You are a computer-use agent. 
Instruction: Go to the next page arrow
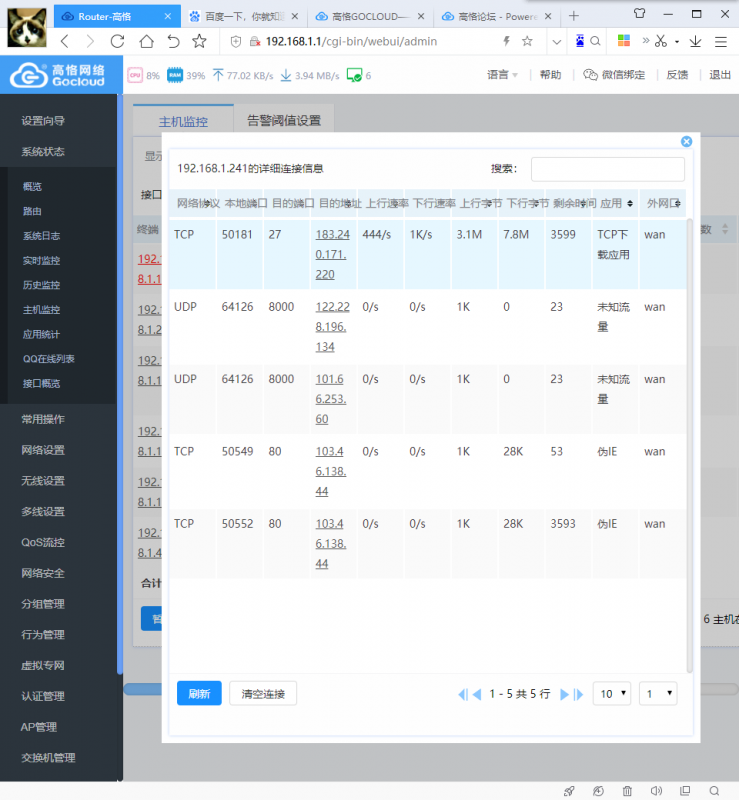coord(564,694)
